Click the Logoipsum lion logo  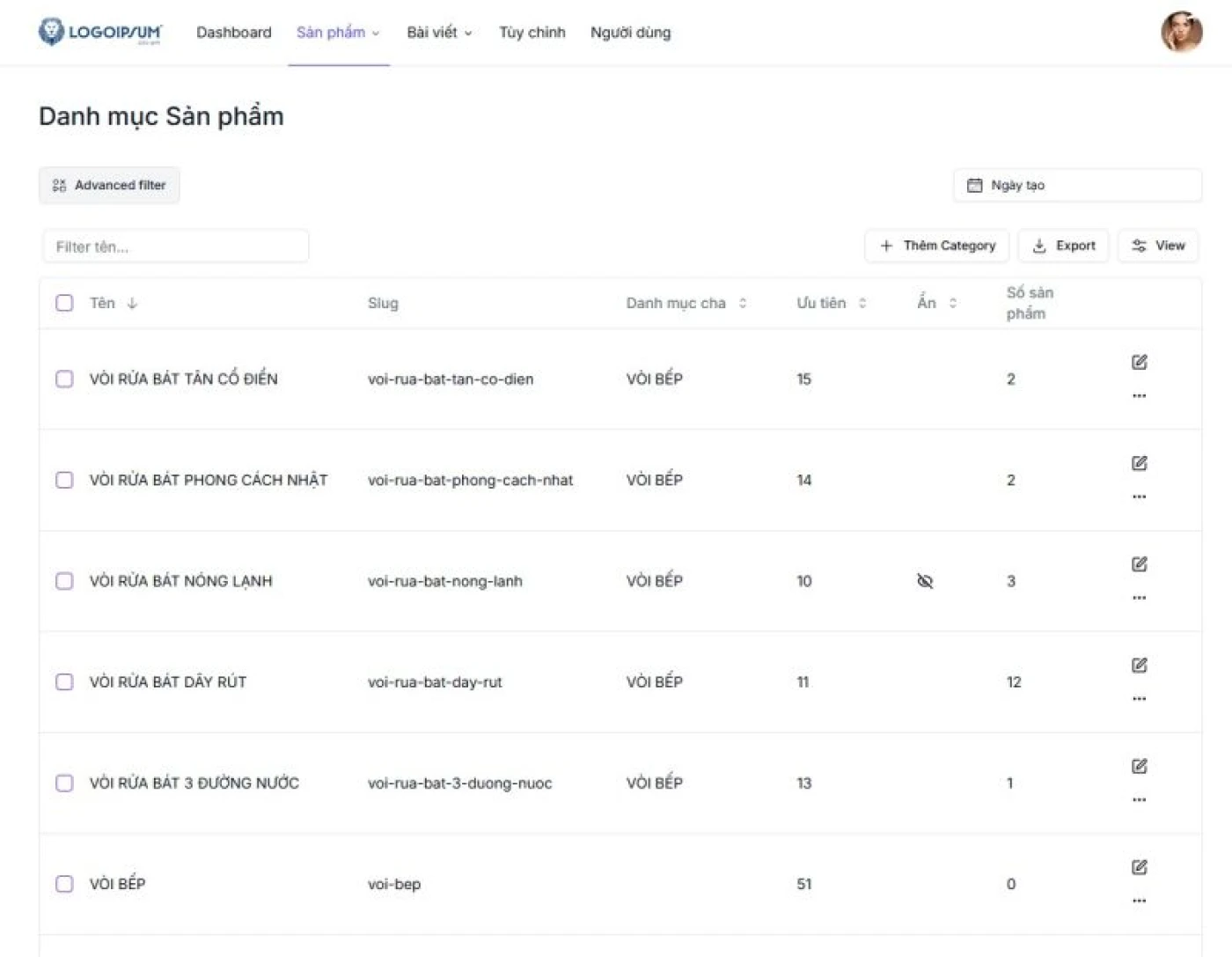51,32
